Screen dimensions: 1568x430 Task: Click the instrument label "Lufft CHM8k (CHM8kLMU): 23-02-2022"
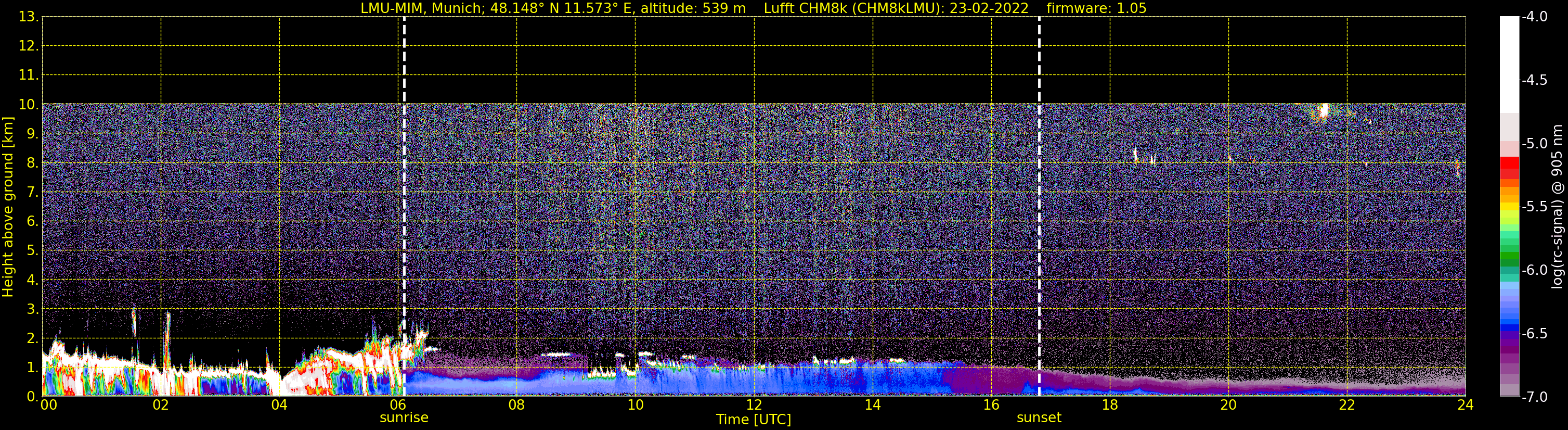click(896, 8)
